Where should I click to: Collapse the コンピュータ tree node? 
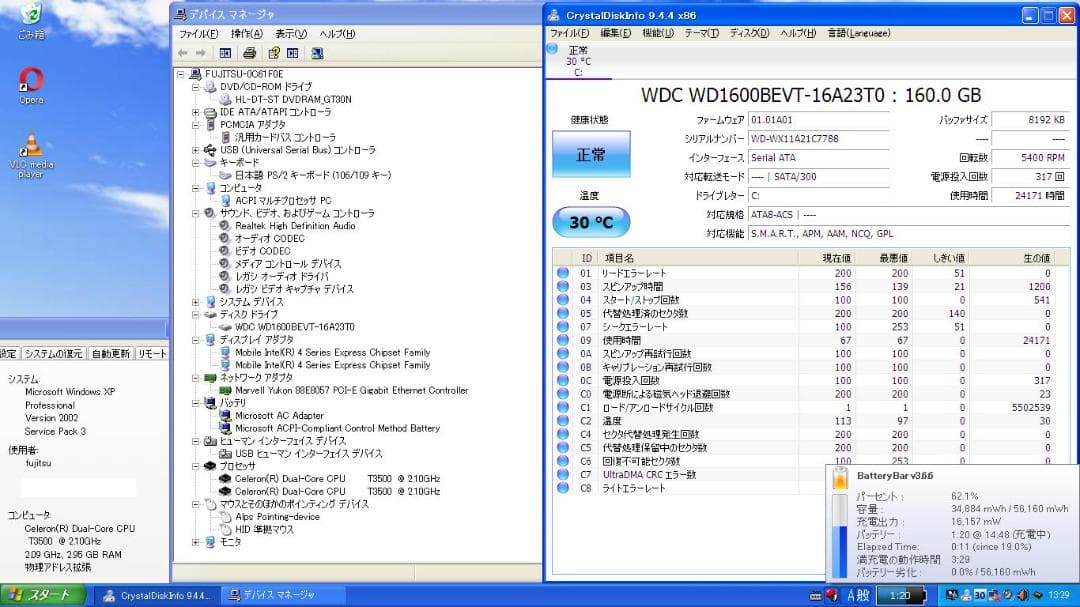tap(197, 188)
